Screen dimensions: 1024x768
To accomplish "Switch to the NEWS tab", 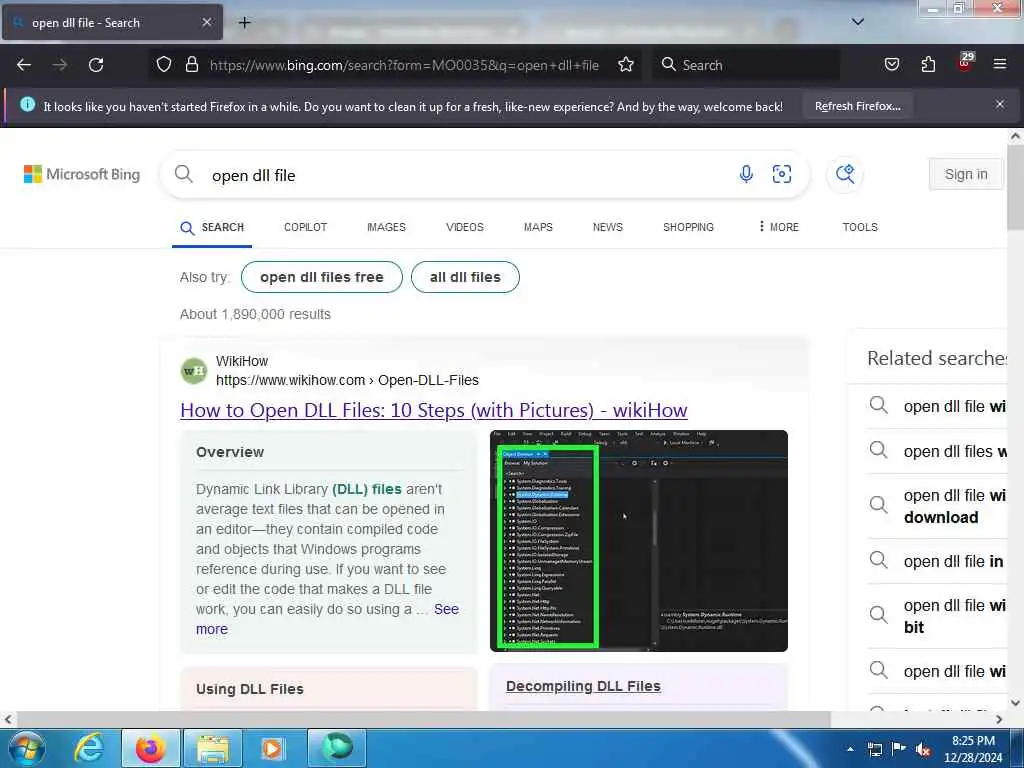I will click(607, 227).
